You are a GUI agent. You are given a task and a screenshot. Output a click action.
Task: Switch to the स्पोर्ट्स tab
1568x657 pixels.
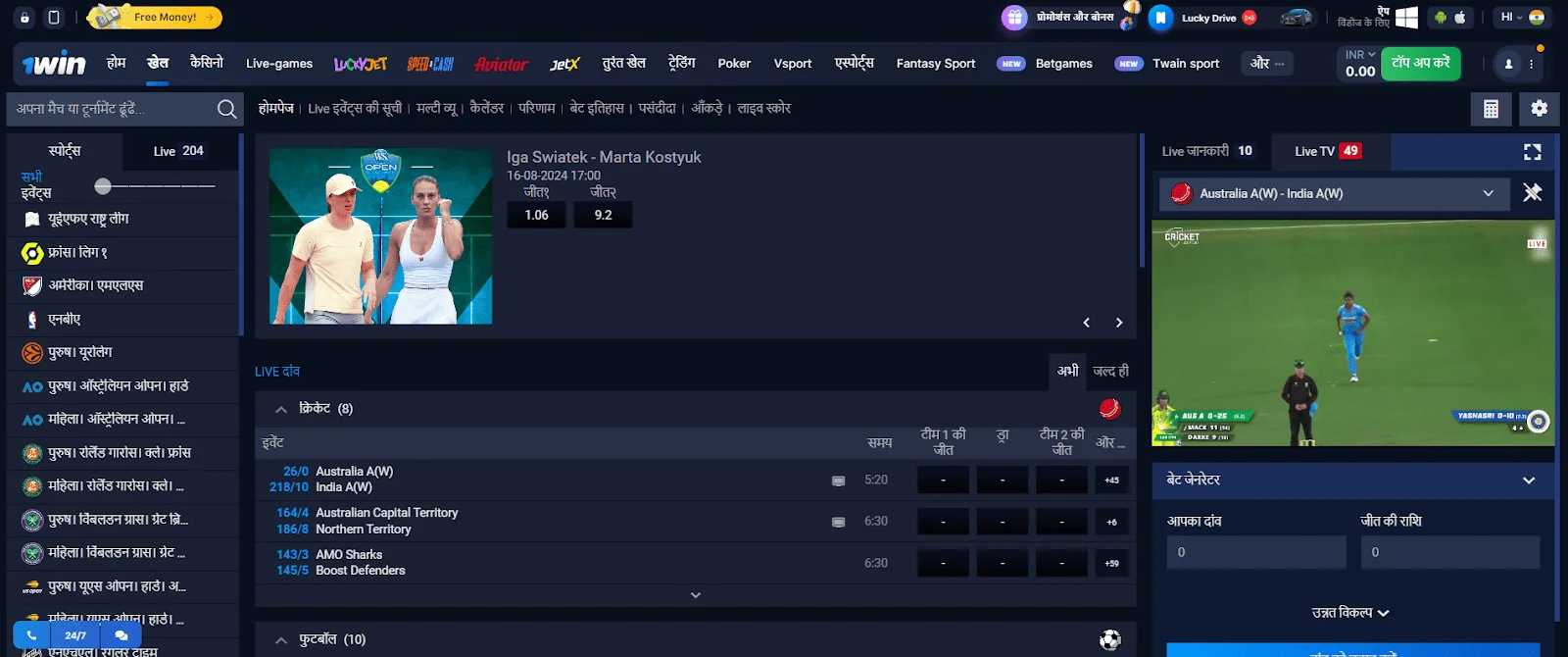[x=65, y=151]
